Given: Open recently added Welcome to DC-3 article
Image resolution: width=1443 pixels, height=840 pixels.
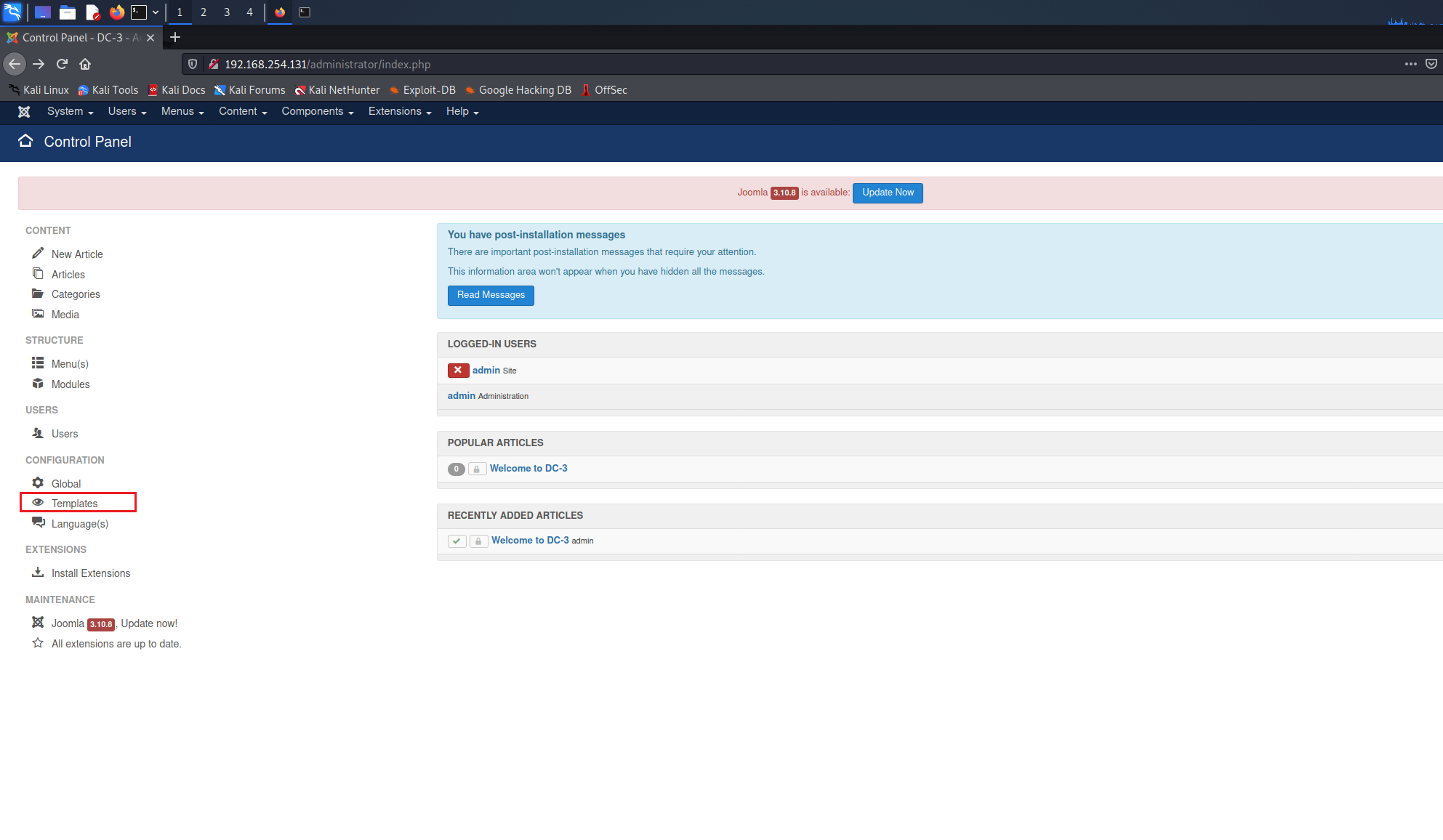Looking at the screenshot, I should pos(530,540).
